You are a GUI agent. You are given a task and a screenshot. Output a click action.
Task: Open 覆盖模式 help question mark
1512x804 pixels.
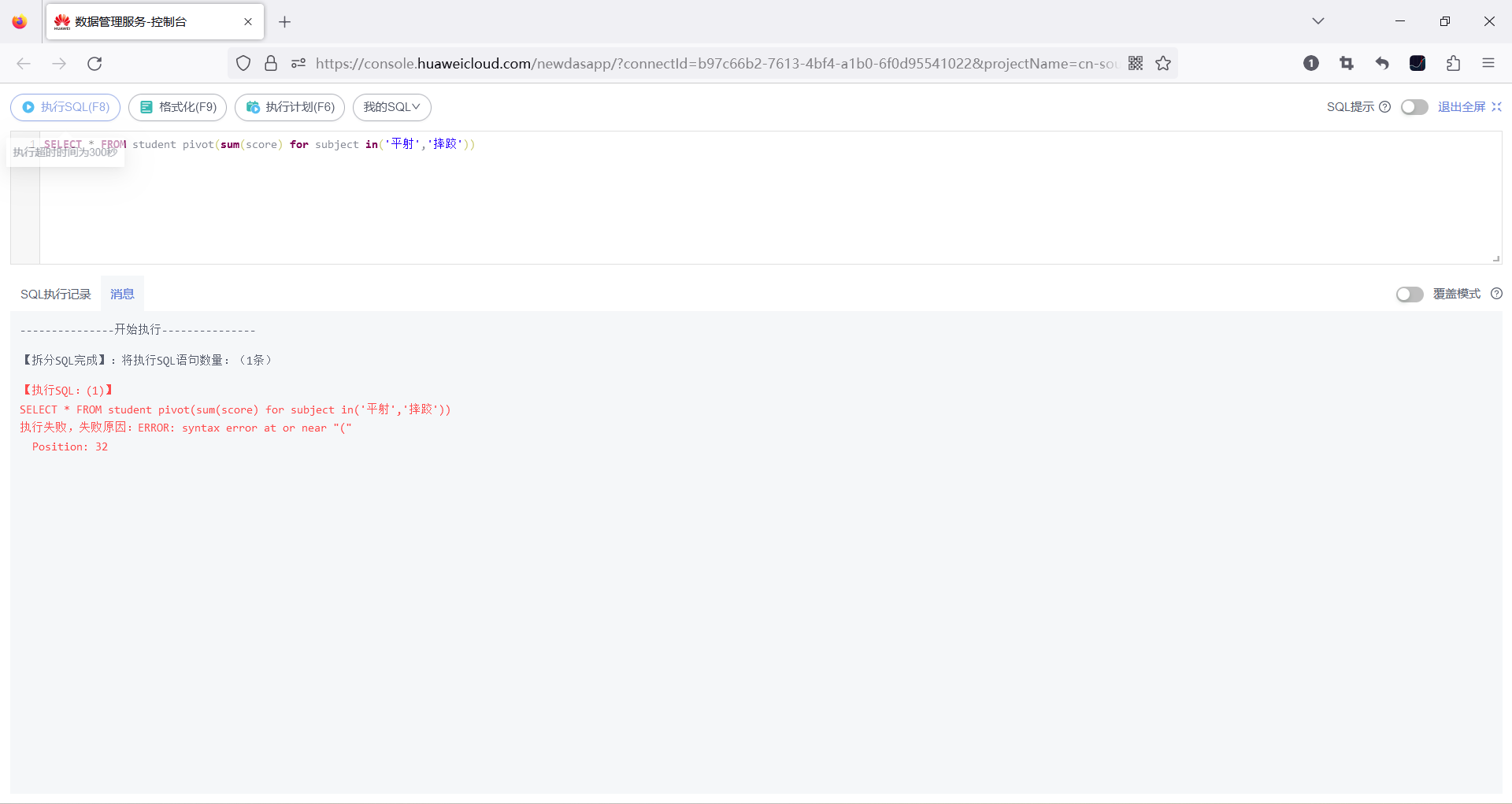click(x=1497, y=294)
